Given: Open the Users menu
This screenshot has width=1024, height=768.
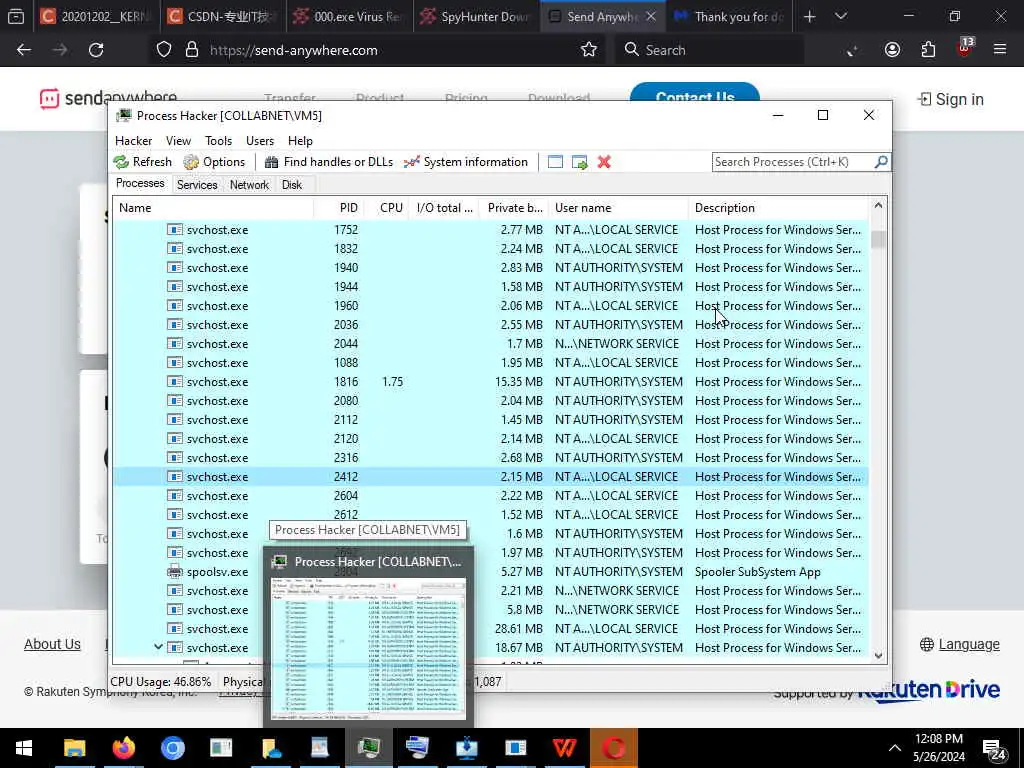Looking at the screenshot, I should (260, 141).
